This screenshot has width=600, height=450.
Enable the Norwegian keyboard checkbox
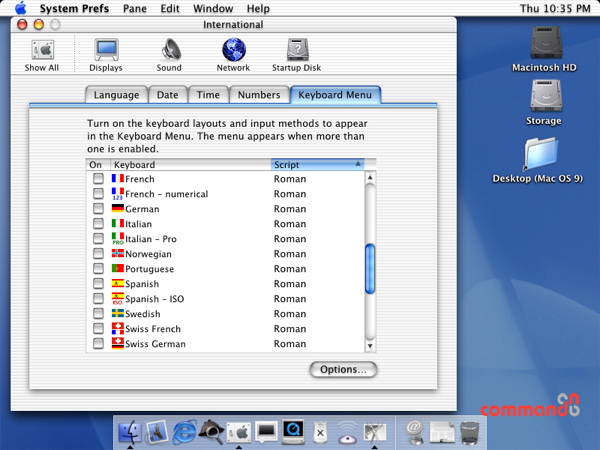click(x=98, y=253)
